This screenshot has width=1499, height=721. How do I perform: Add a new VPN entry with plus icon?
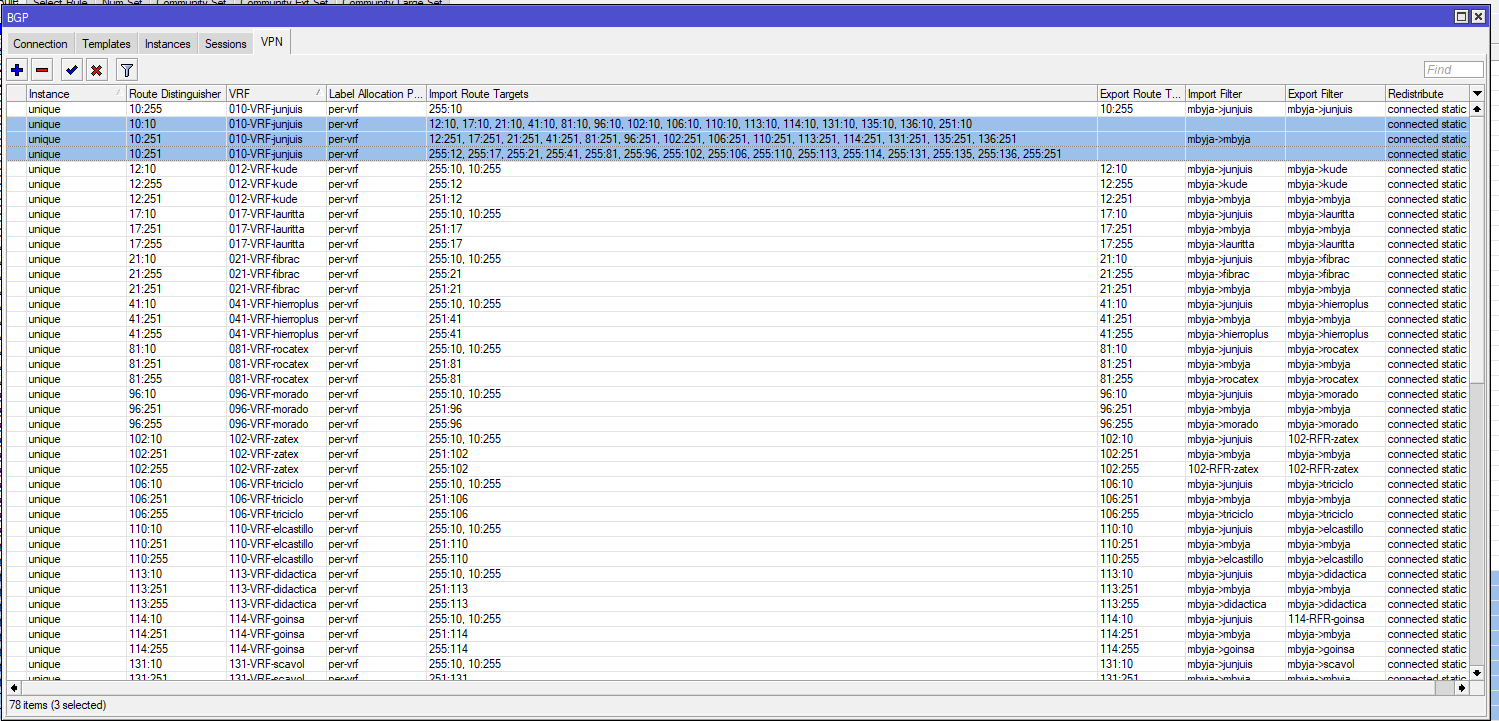[x=17, y=70]
